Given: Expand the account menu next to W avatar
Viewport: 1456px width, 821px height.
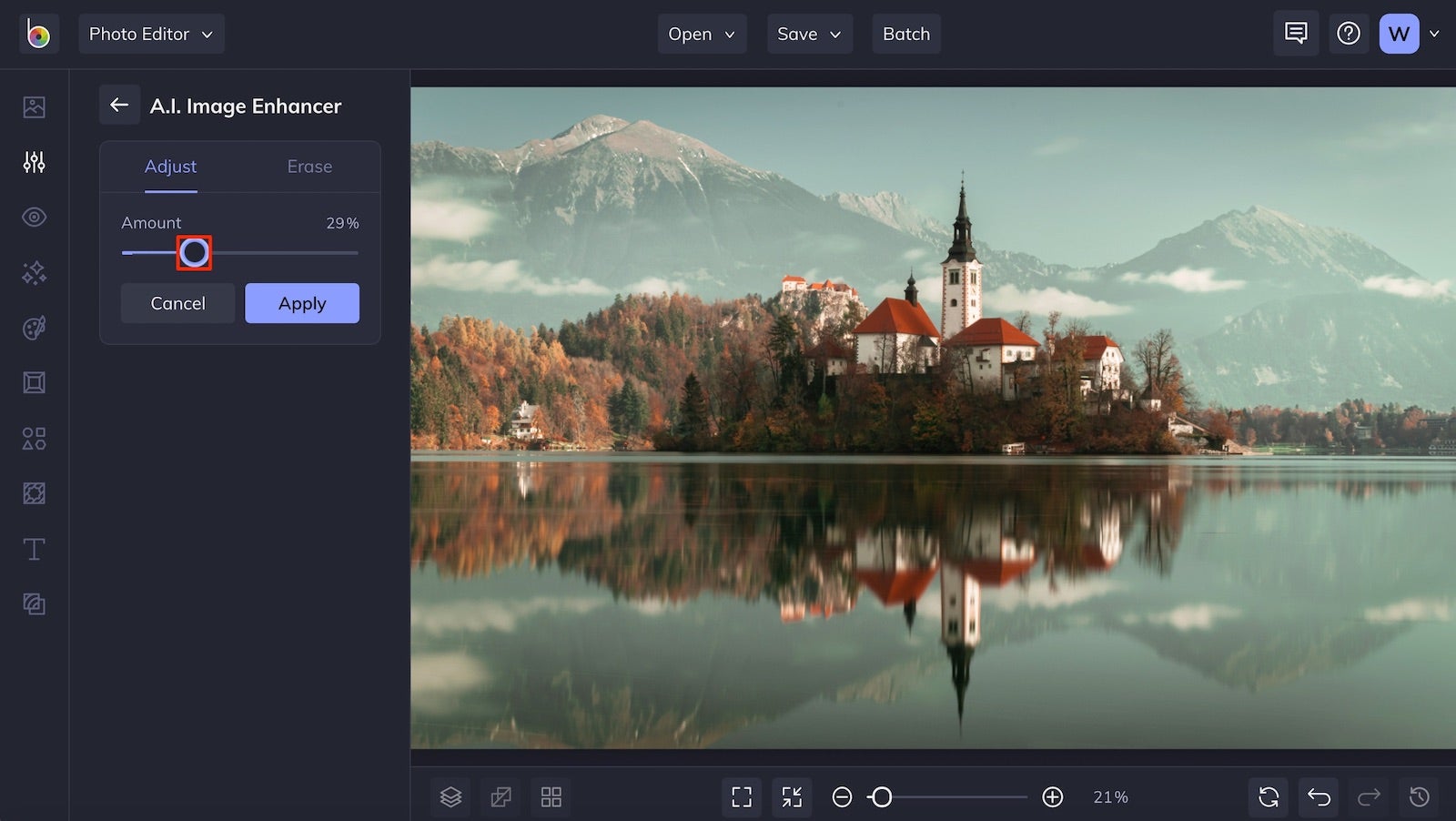Looking at the screenshot, I should pos(1436,34).
